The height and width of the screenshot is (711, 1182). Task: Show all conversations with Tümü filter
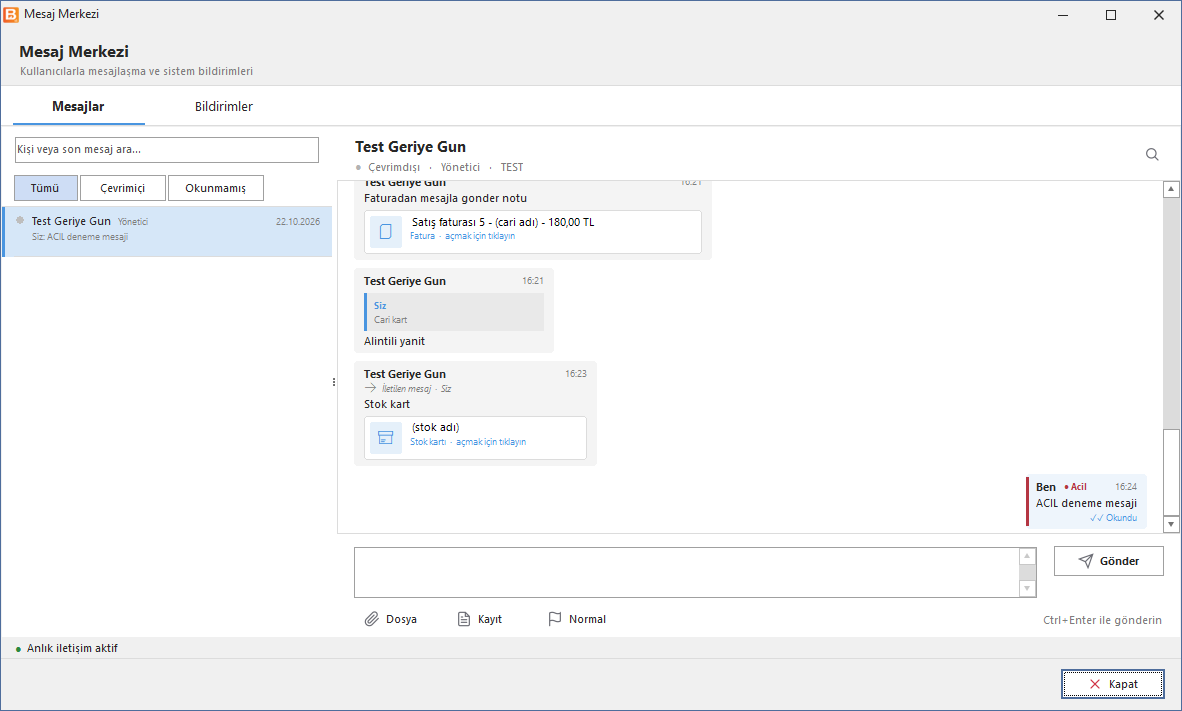[x=45, y=188]
